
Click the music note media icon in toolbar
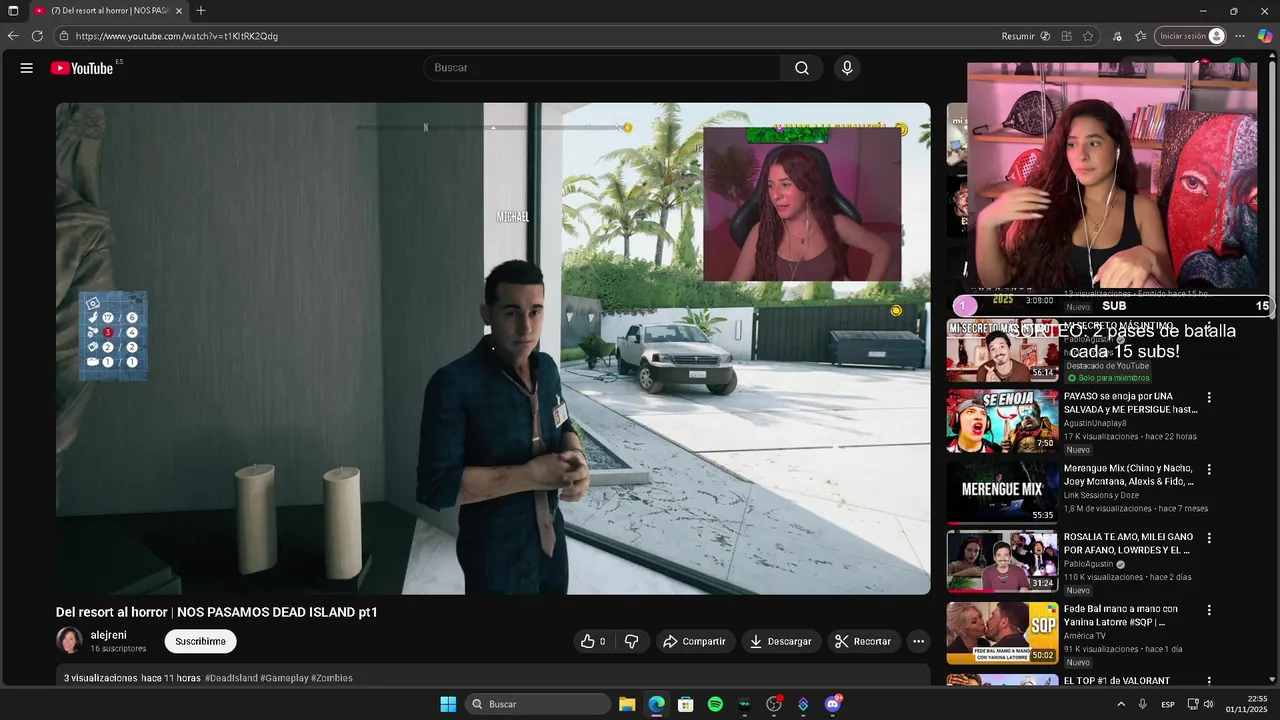click(x=1117, y=36)
